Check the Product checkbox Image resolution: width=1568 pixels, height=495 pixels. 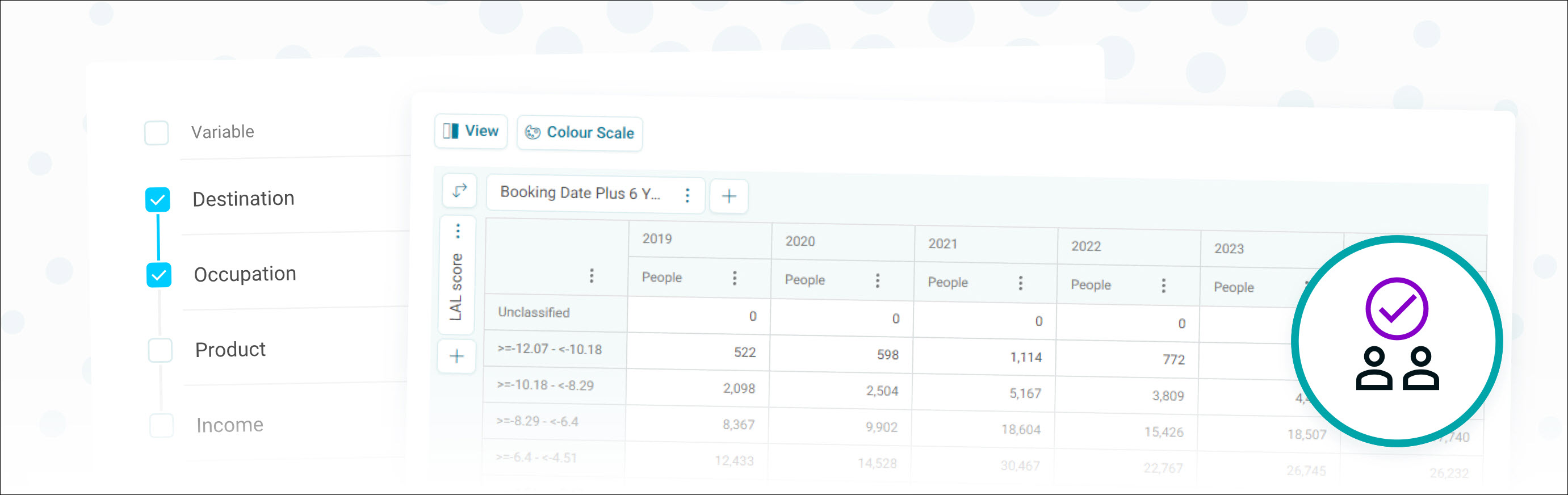(160, 350)
